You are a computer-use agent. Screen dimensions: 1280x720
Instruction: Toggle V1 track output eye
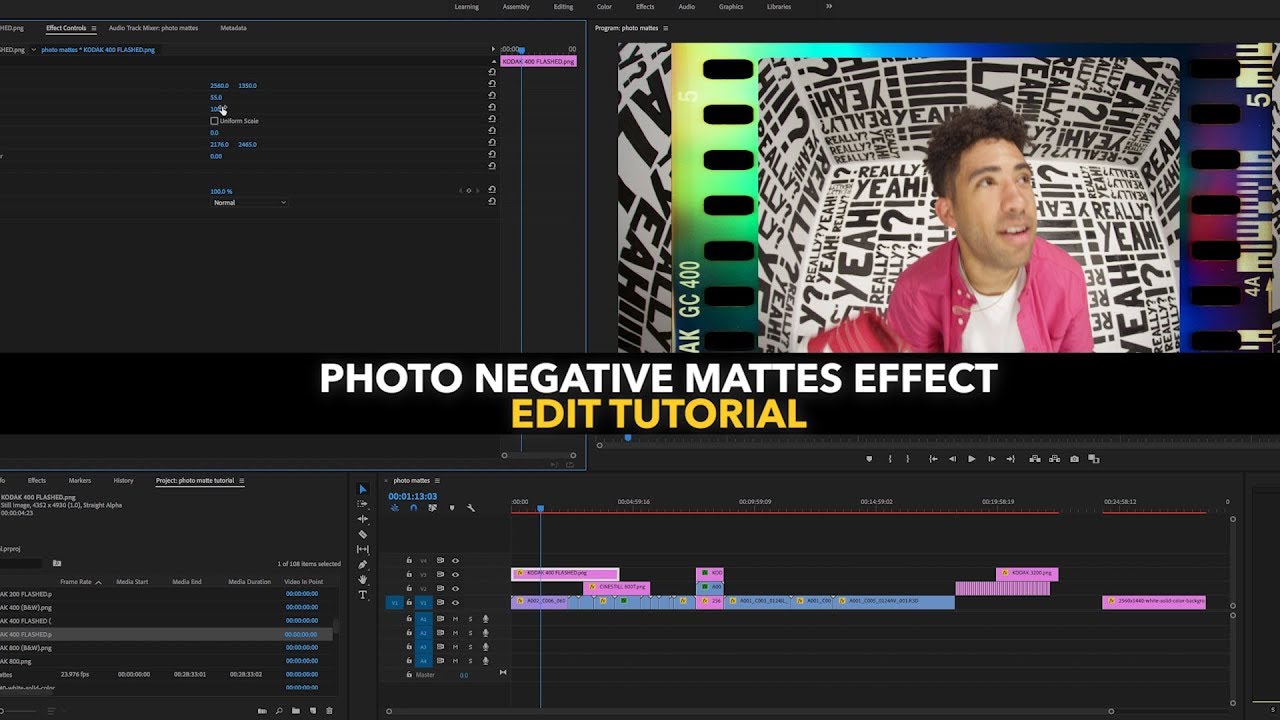click(x=455, y=603)
